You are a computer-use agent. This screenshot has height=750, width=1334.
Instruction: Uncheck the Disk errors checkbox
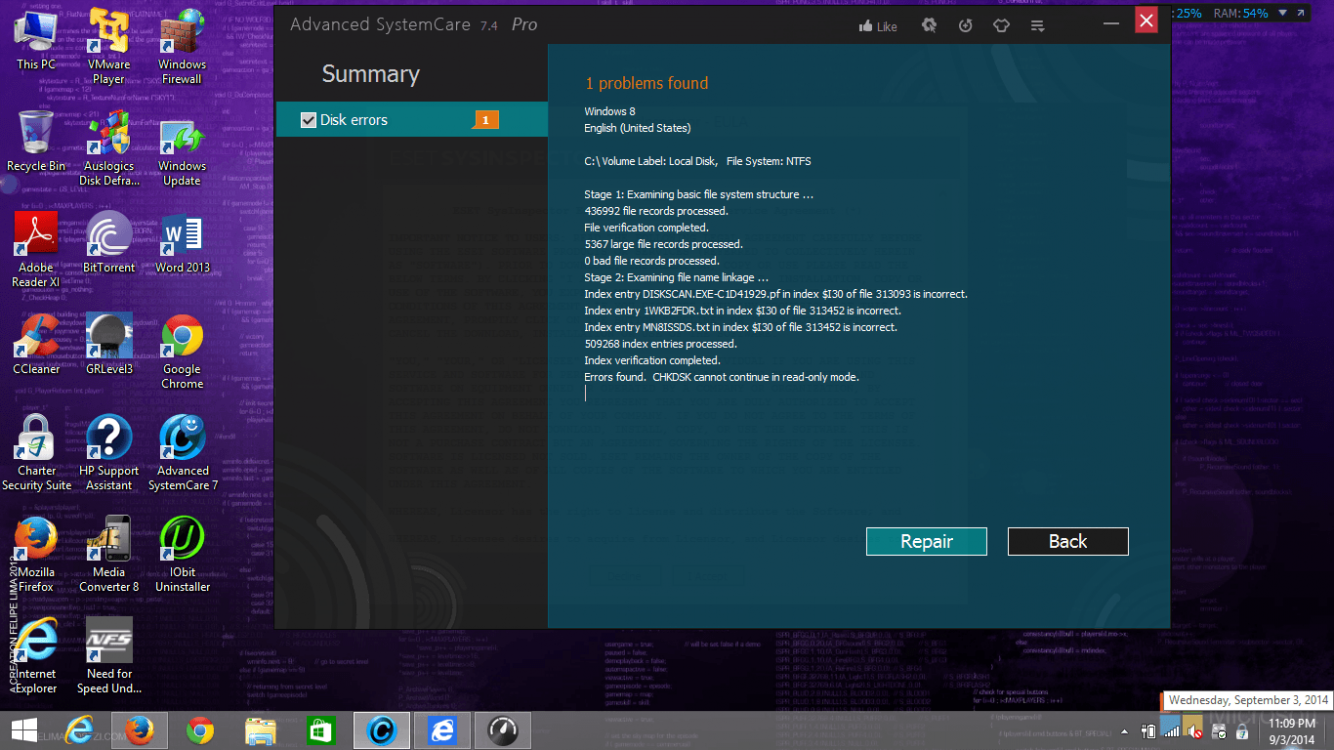[x=309, y=120]
